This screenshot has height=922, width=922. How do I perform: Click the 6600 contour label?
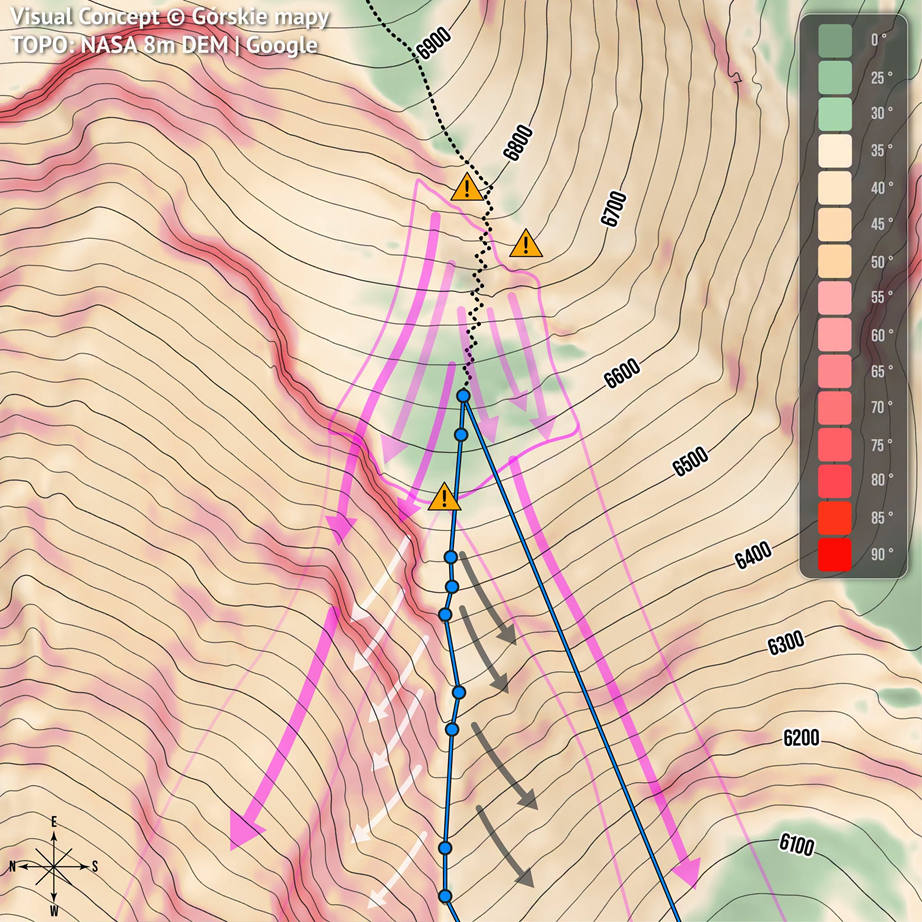click(x=622, y=372)
